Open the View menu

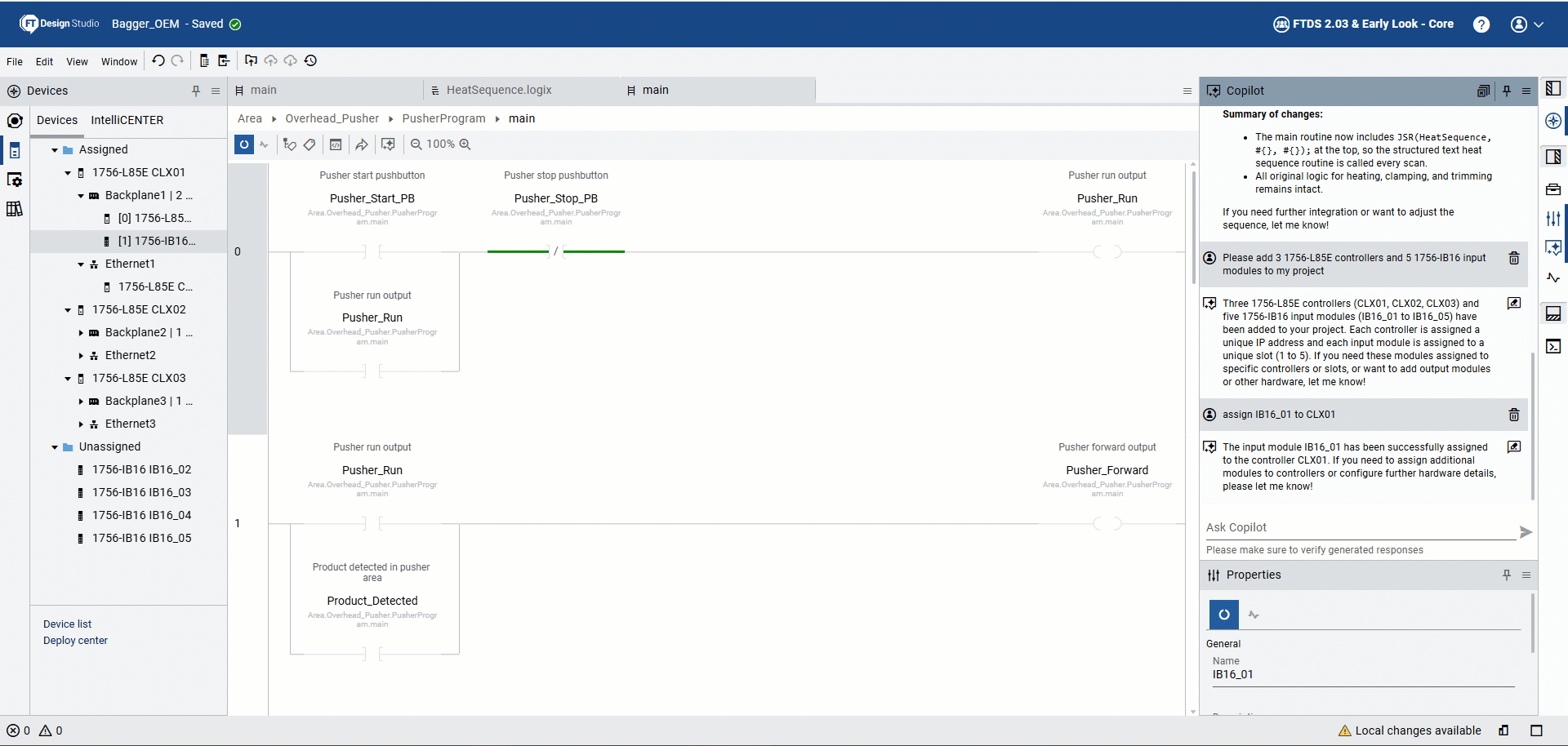tap(77, 61)
